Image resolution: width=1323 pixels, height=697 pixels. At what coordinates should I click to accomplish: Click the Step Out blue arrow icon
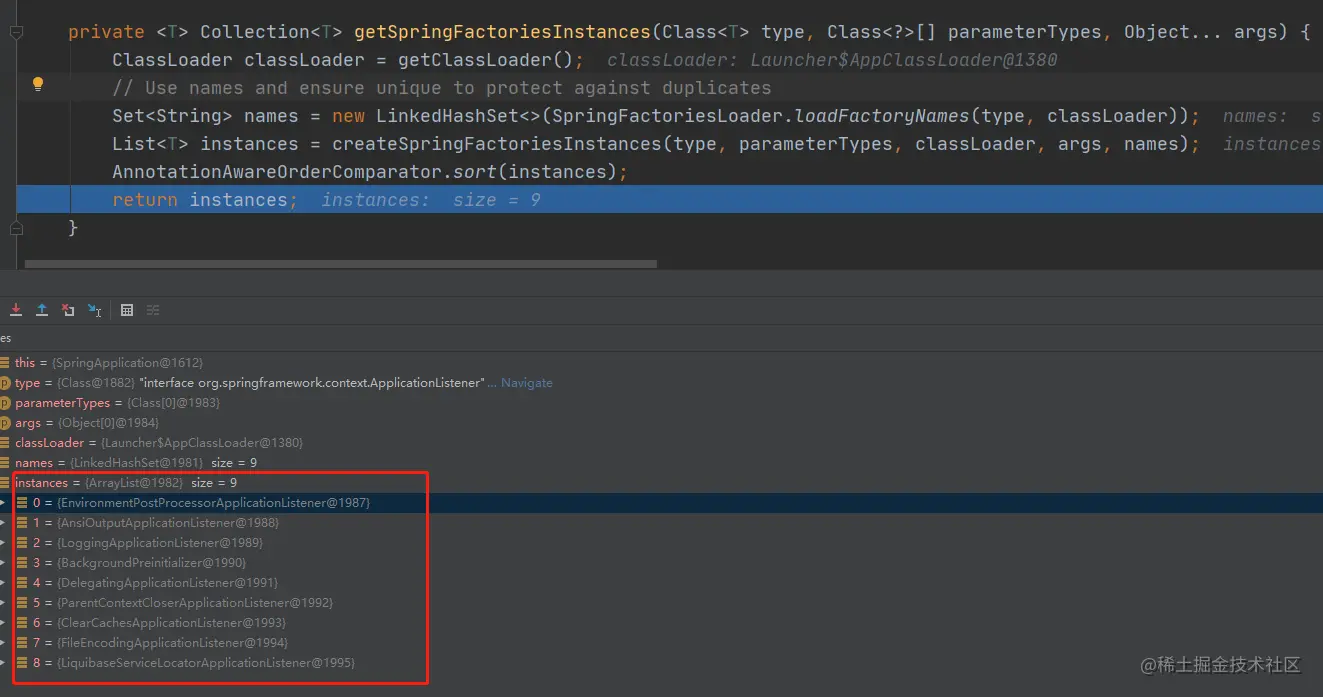tap(42, 310)
